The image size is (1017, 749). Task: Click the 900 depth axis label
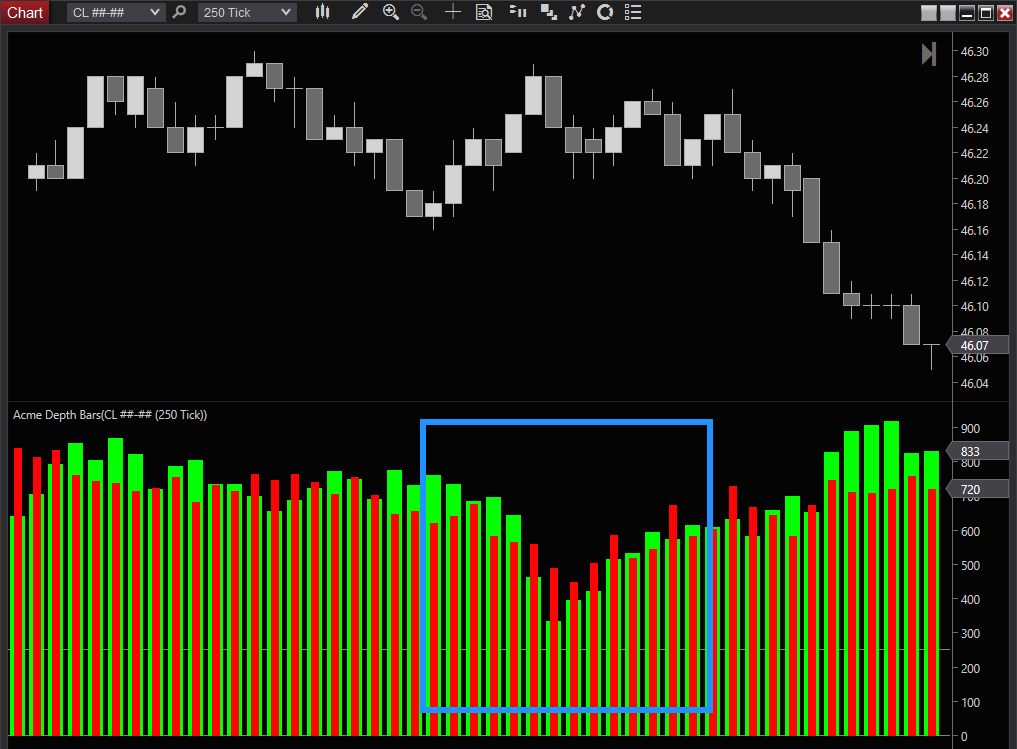970,429
